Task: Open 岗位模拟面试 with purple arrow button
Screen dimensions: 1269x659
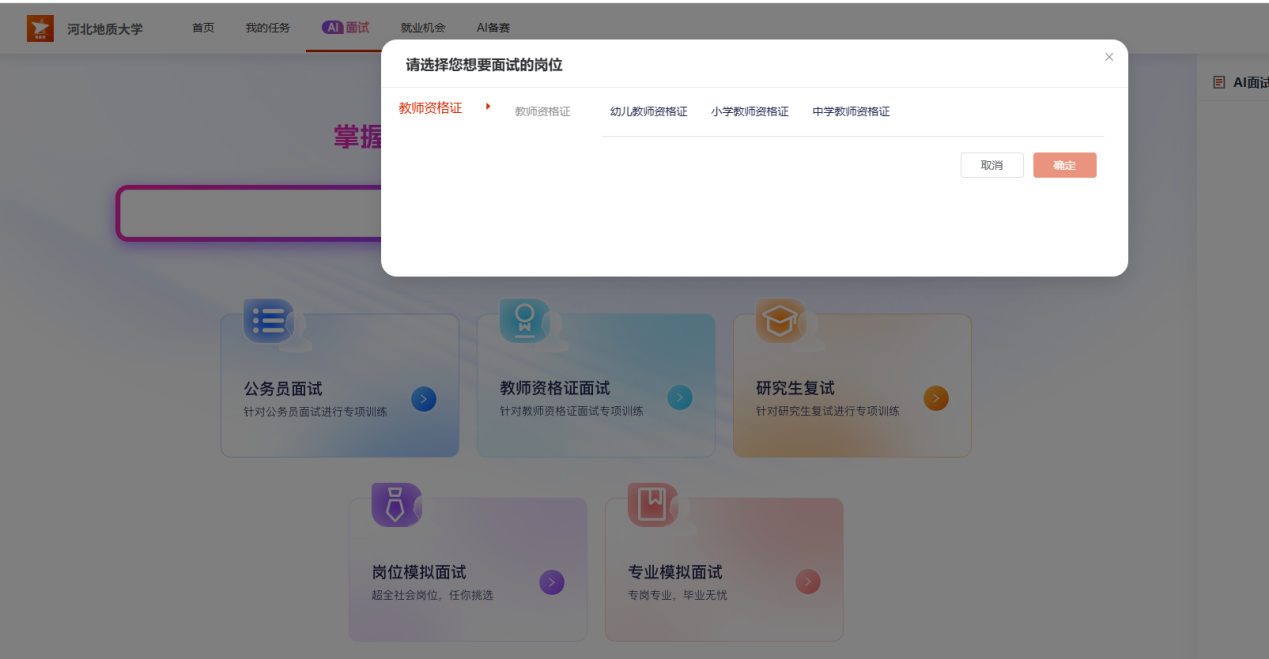Action: tap(551, 583)
